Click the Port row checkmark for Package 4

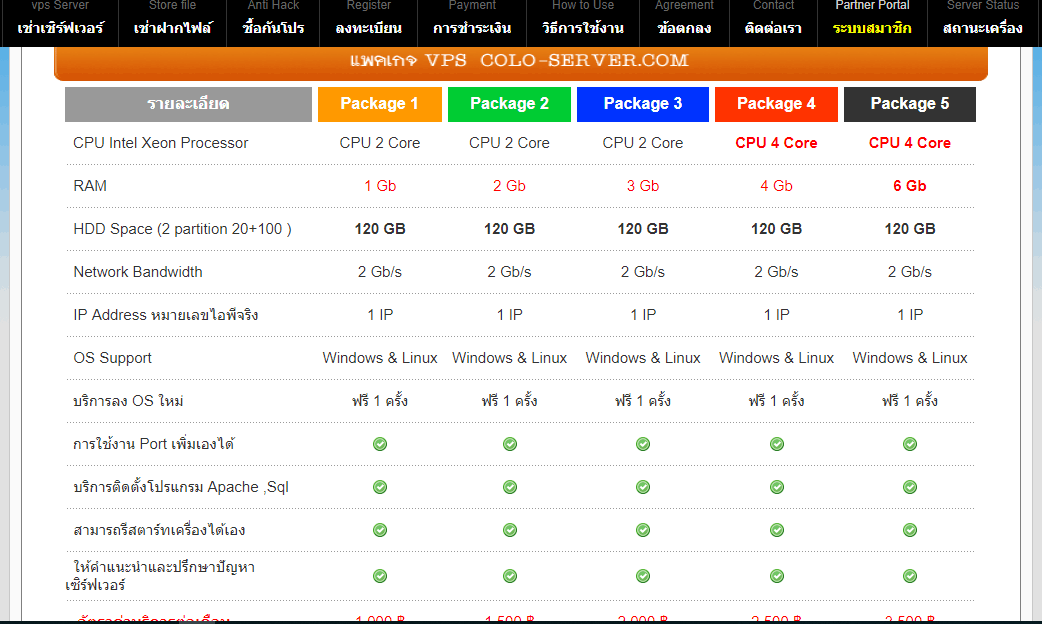tap(777, 444)
